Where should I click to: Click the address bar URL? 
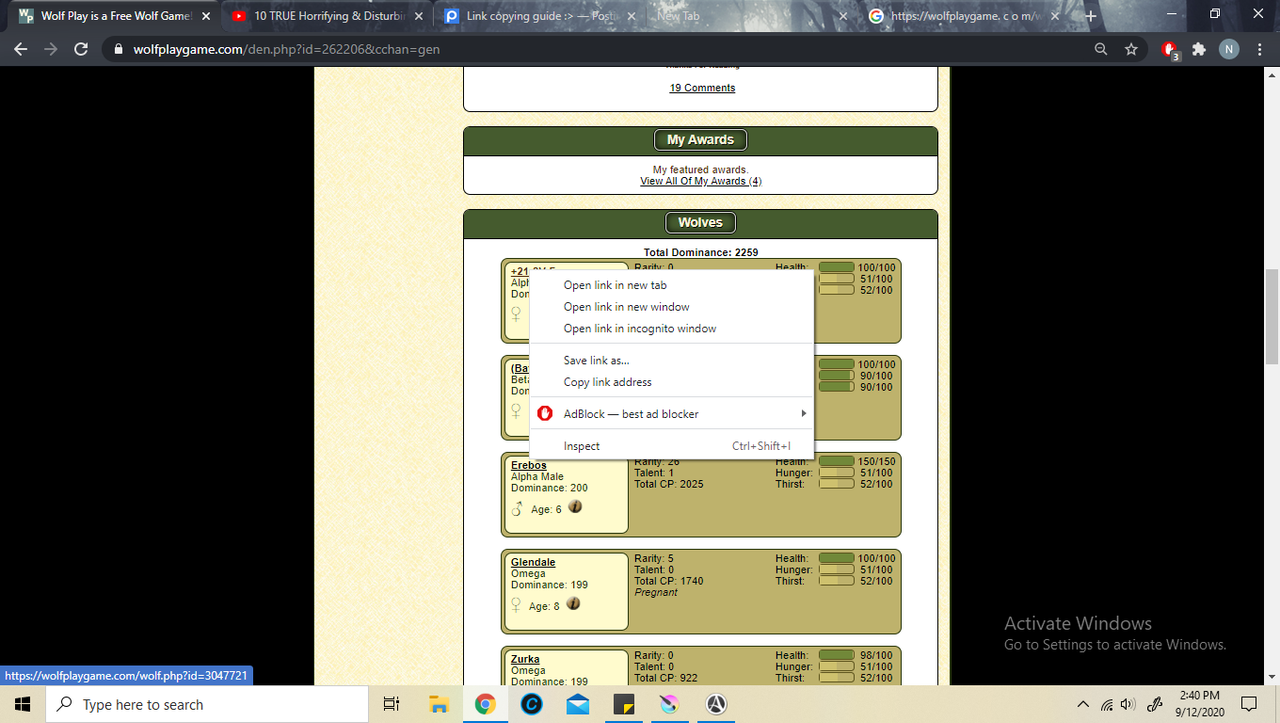[x=285, y=49]
